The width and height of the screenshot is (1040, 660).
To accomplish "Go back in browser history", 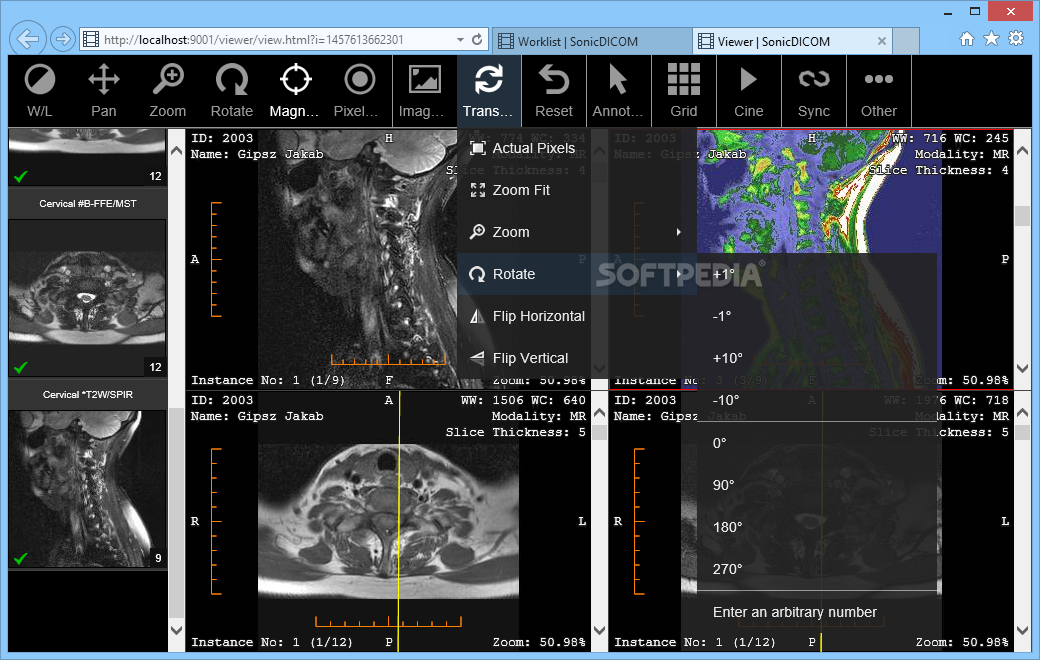I will pos(27,39).
